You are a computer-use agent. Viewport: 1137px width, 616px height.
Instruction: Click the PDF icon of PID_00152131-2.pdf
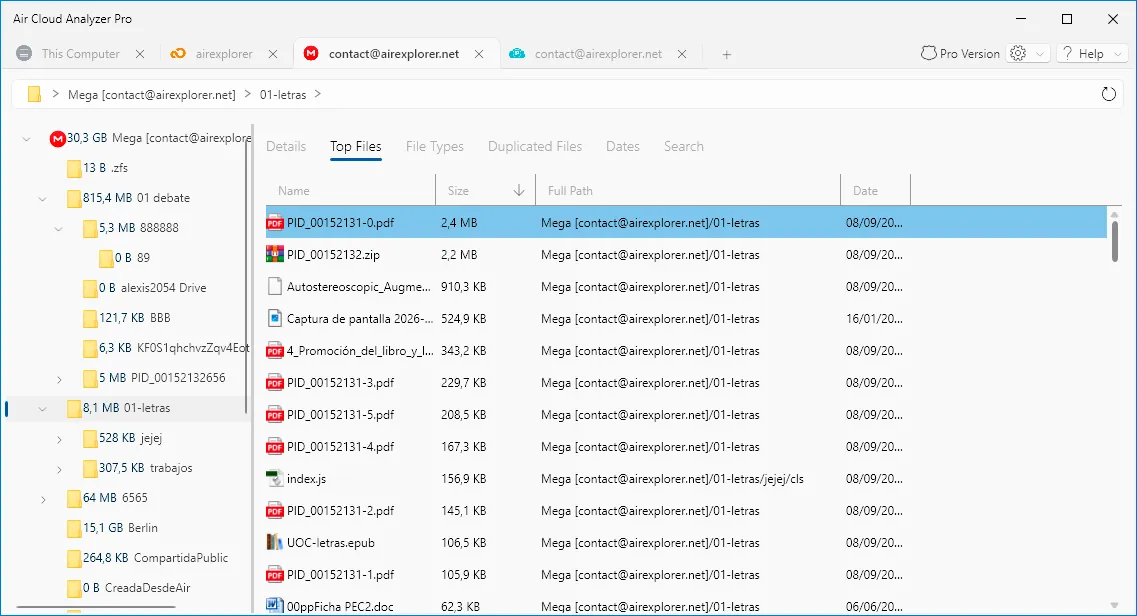(x=274, y=510)
